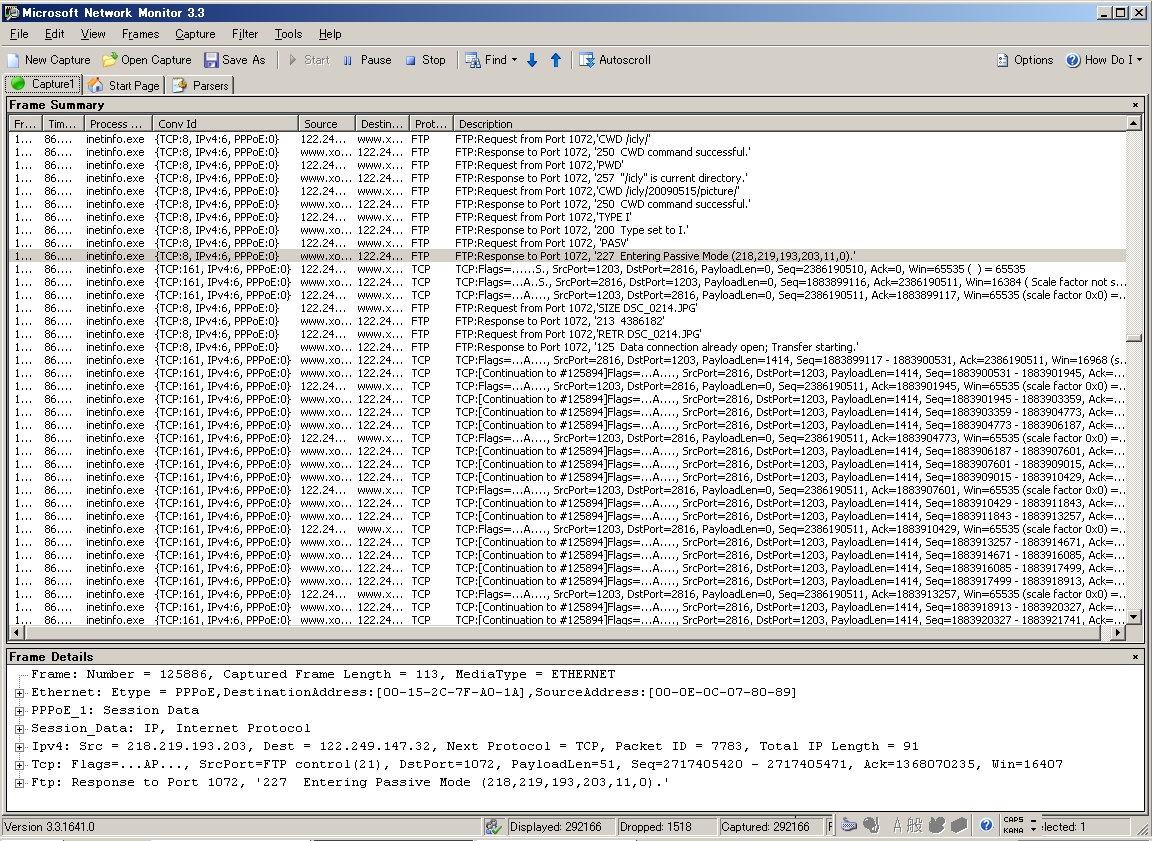The width and height of the screenshot is (1152, 841).
Task: Select the 'CWD /icly/' FTP request row
Action: coord(567,139)
